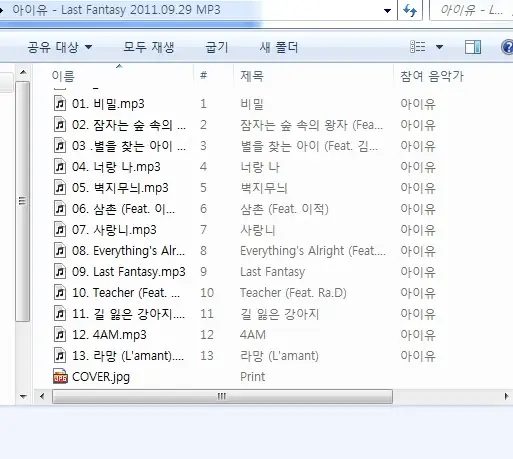Click title cell Teacher (Feat. Ra.D)
This screenshot has width=513, height=459.
pos(293,293)
